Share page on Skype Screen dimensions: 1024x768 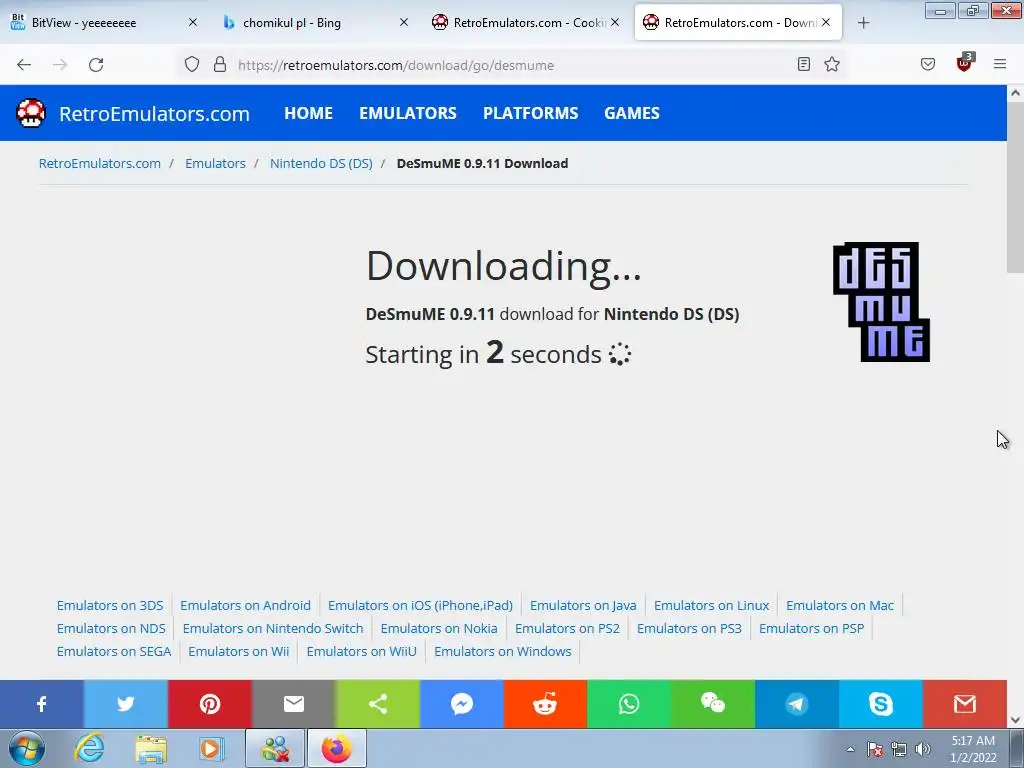tap(881, 704)
